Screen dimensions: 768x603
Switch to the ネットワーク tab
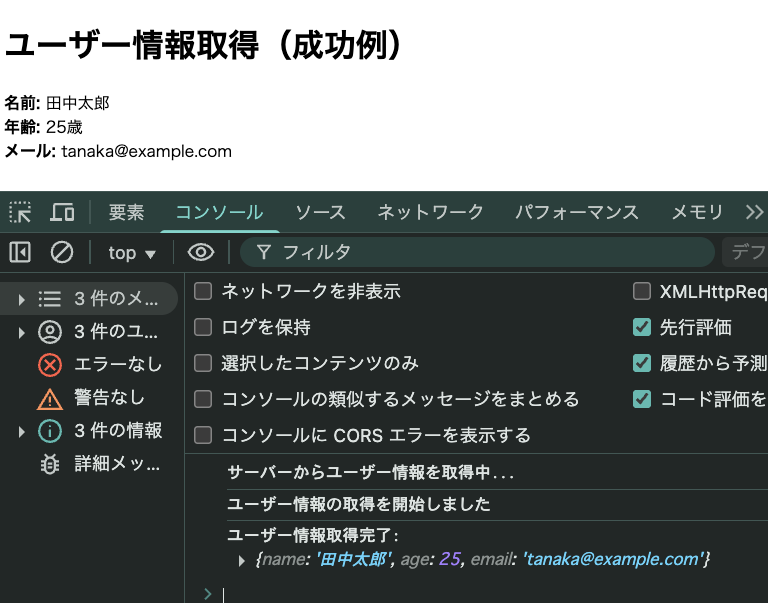pos(430,212)
